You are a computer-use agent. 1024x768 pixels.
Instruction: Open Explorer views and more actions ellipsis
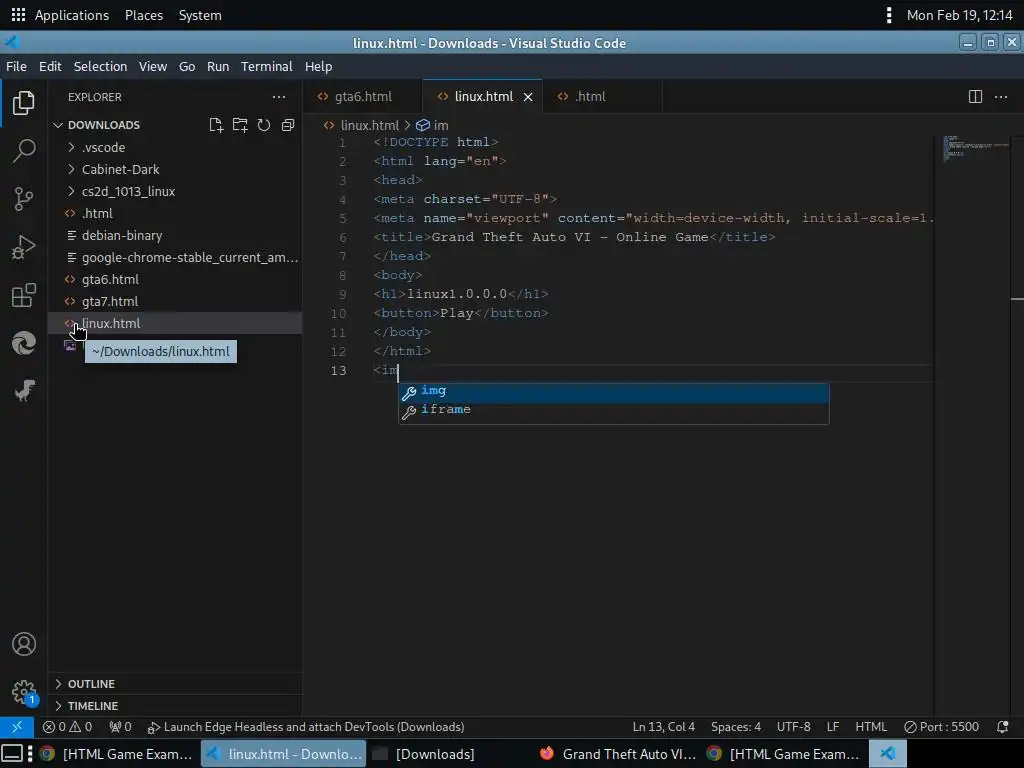[x=279, y=97]
